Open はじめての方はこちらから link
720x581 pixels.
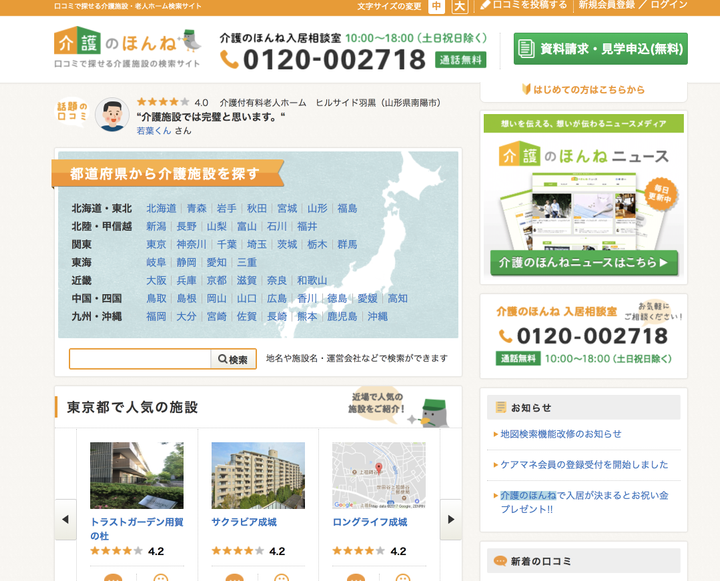584,90
